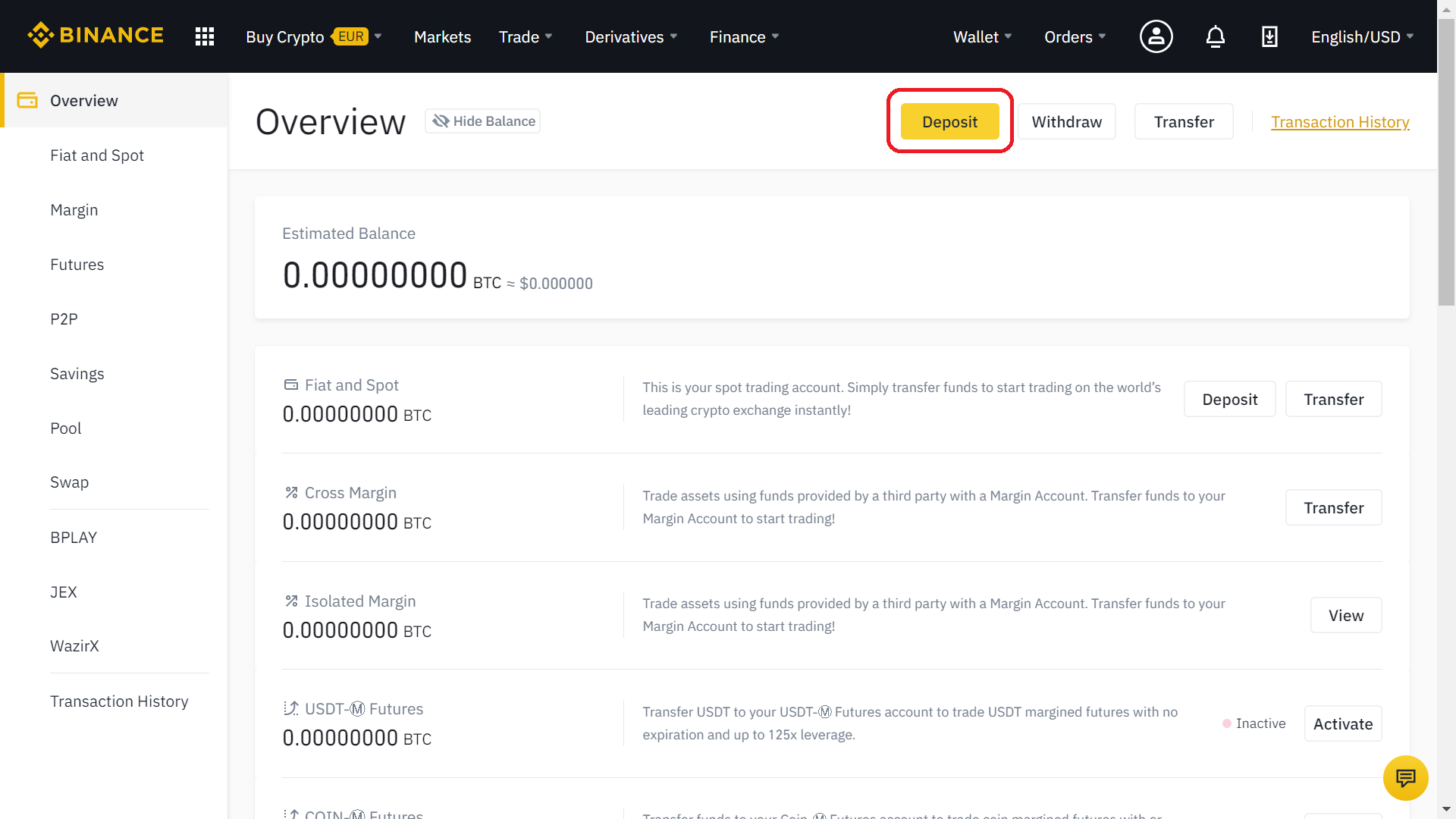Click the download app icon
Image resolution: width=1456 pixels, height=819 pixels.
click(x=1269, y=36)
